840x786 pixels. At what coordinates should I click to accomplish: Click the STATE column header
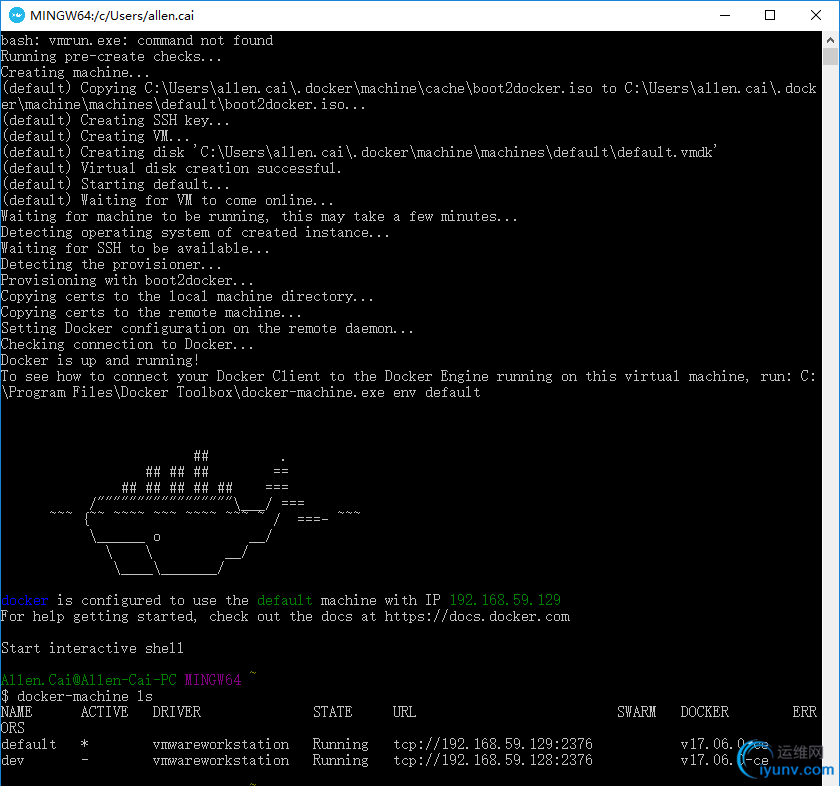point(333,713)
